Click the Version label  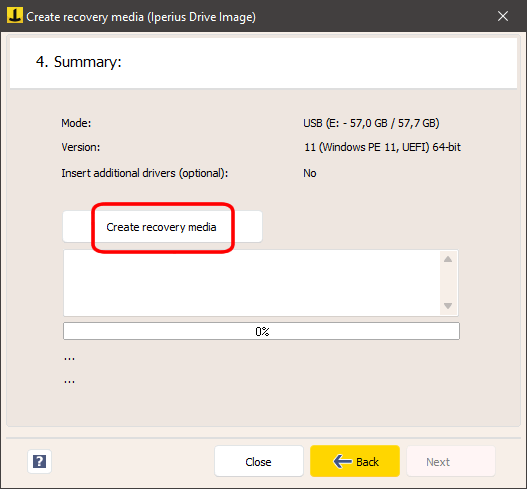tap(81, 147)
